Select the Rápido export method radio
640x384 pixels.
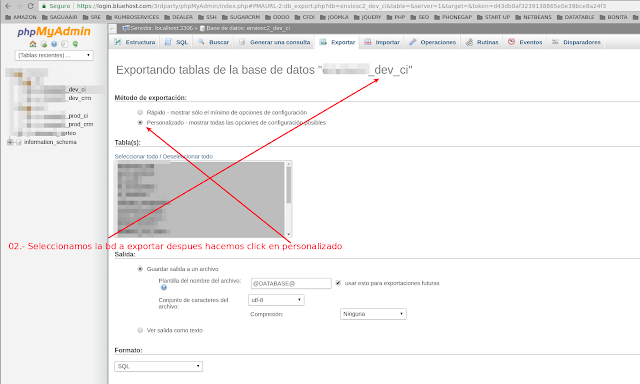(140, 112)
